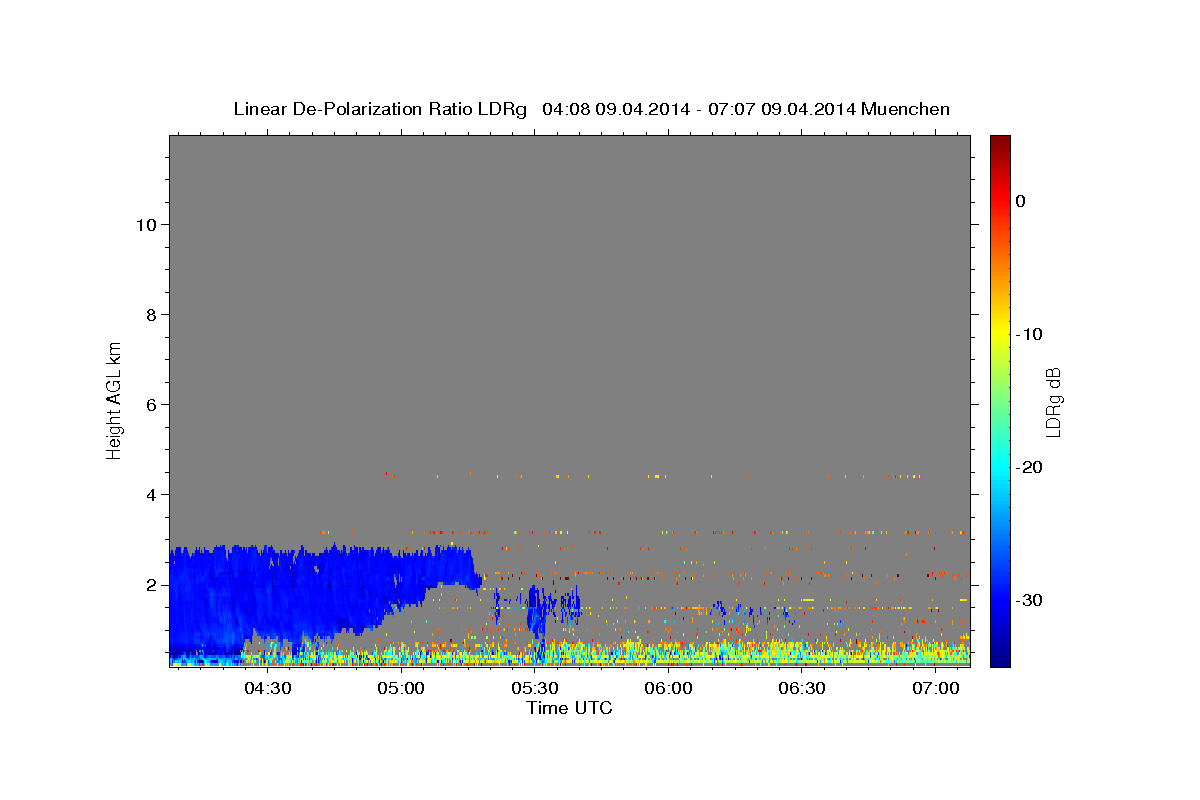Click the plot title text
The height and width of the screenshot is (800, 1200).
point(591,109)
